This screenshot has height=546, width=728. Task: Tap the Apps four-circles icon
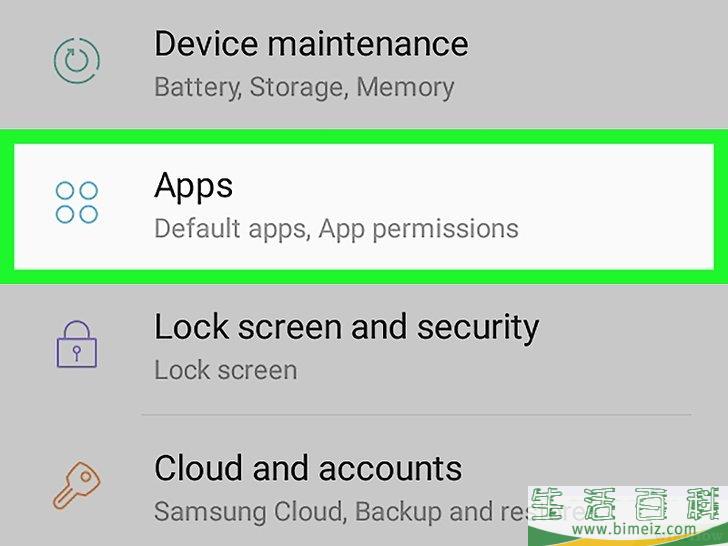(x=77, y=202)
